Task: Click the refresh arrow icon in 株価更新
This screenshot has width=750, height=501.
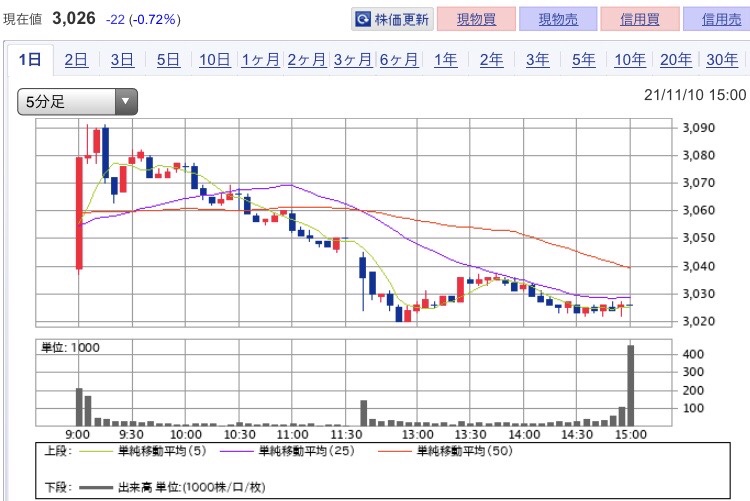Action: coord(363,19)
